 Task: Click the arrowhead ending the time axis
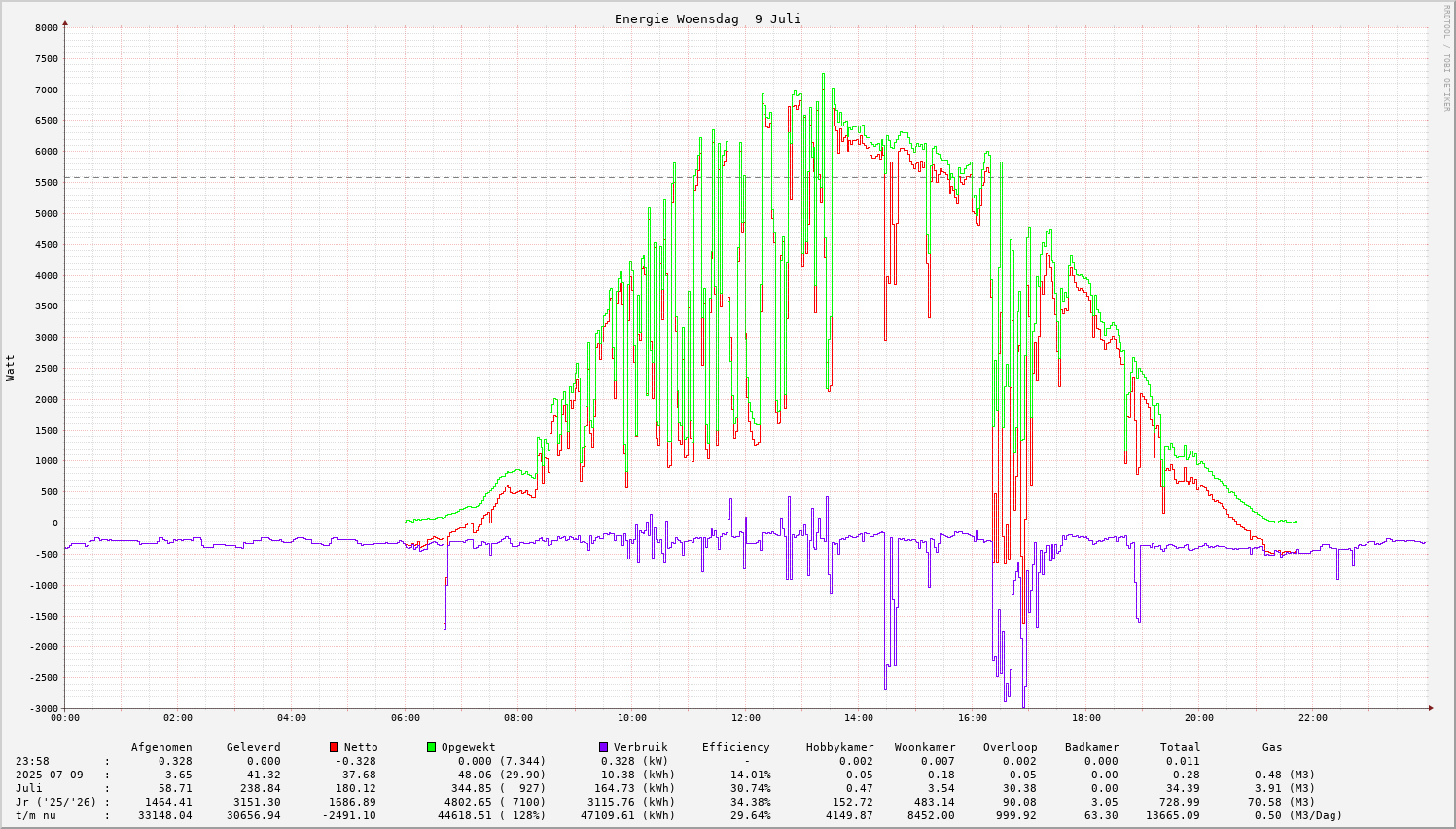click(1430, 708)
